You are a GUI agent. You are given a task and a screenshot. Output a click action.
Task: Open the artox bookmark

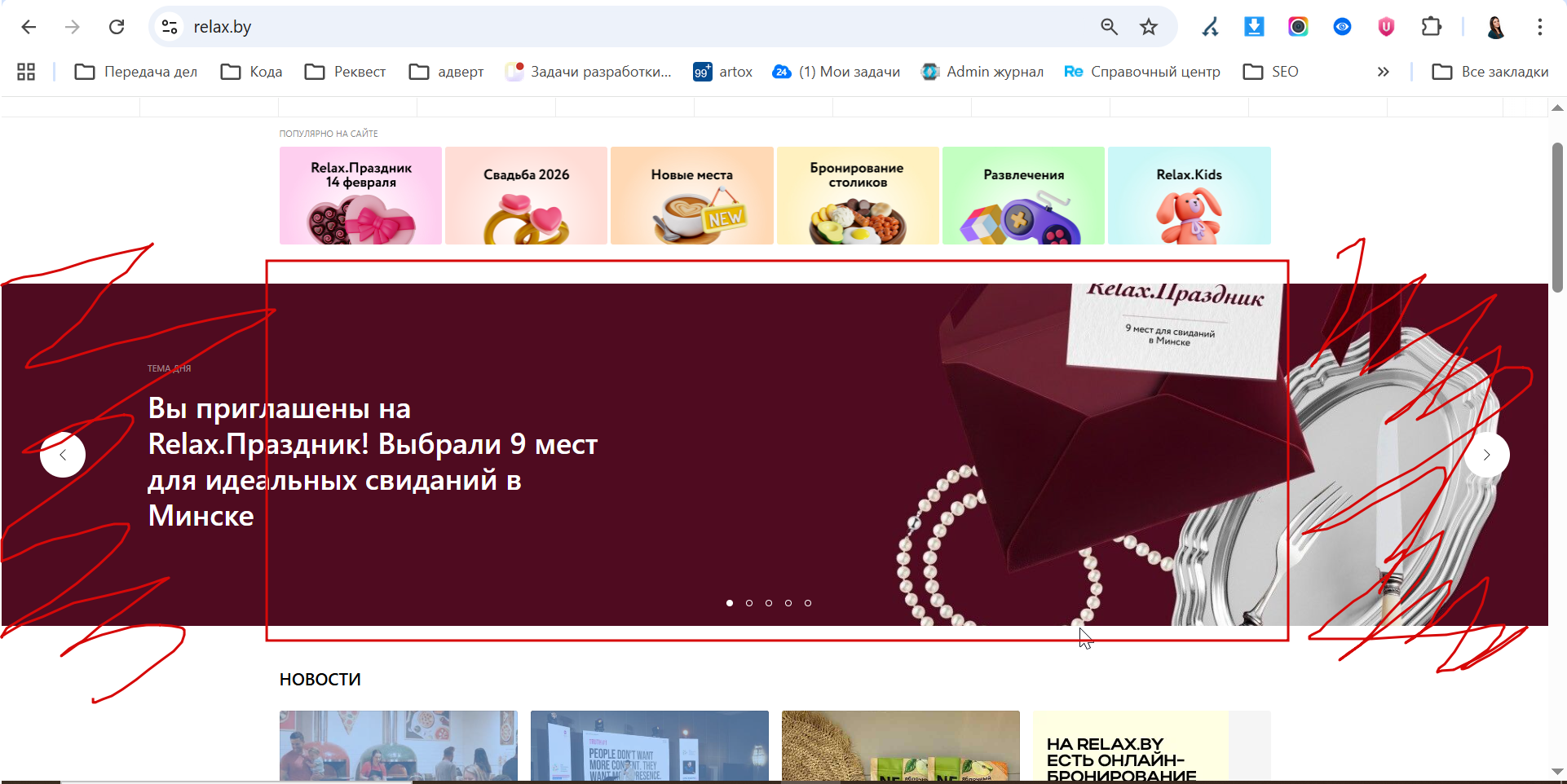[723, 72]
